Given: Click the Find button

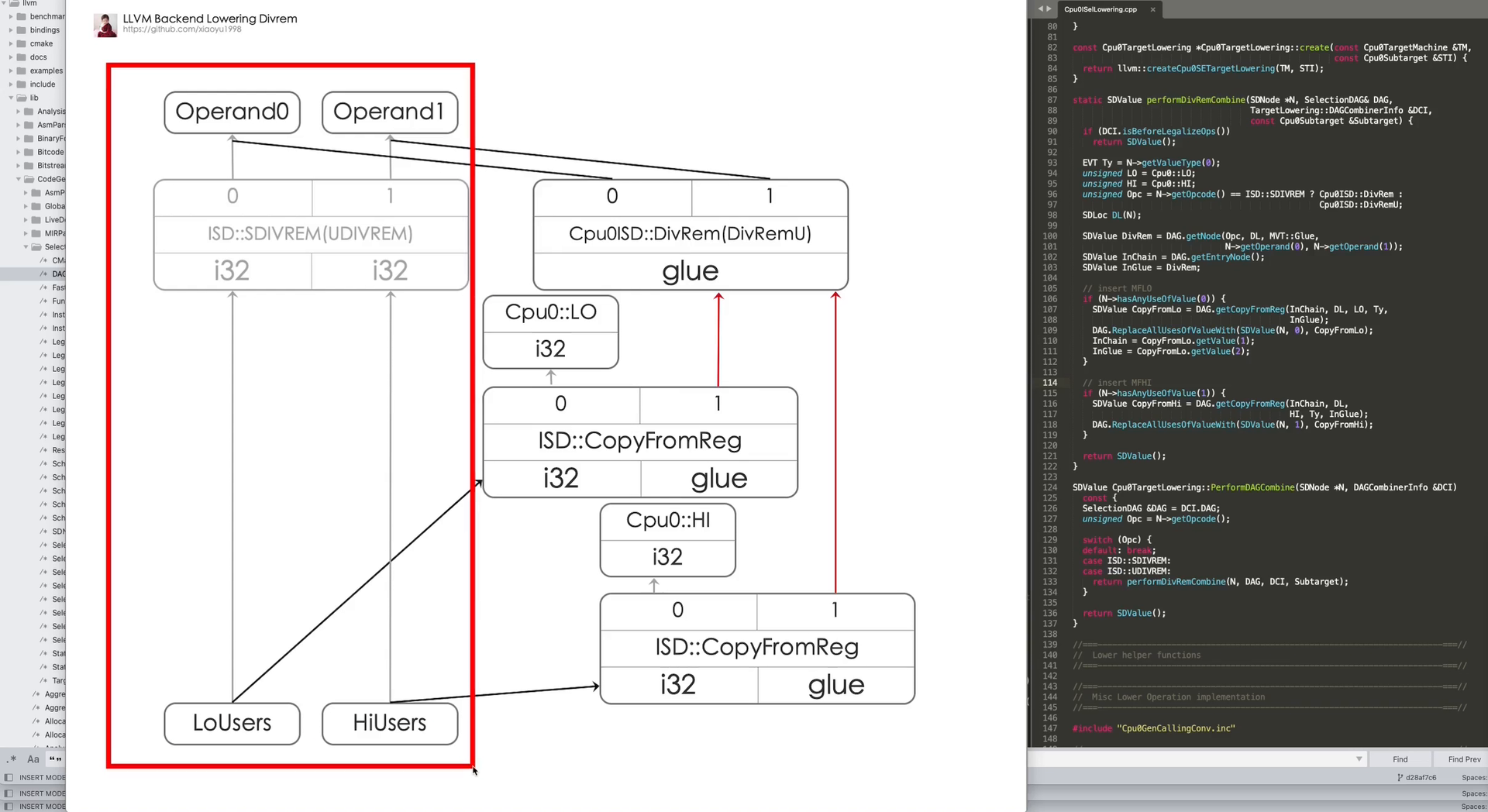Looking at the screenshot, I should pyautogui.click(x=1400, y=759).
